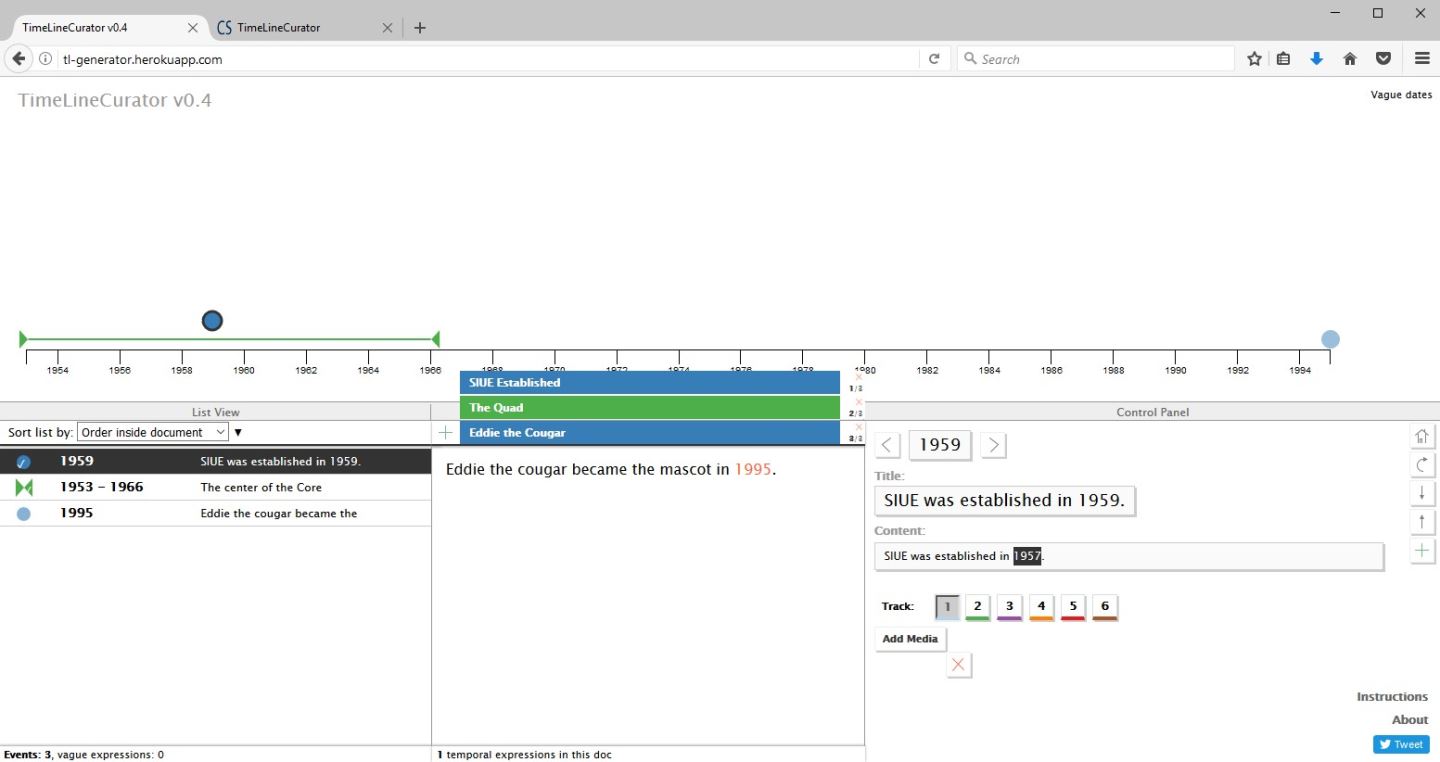Add a new document with the plus icon

point(446,433)
